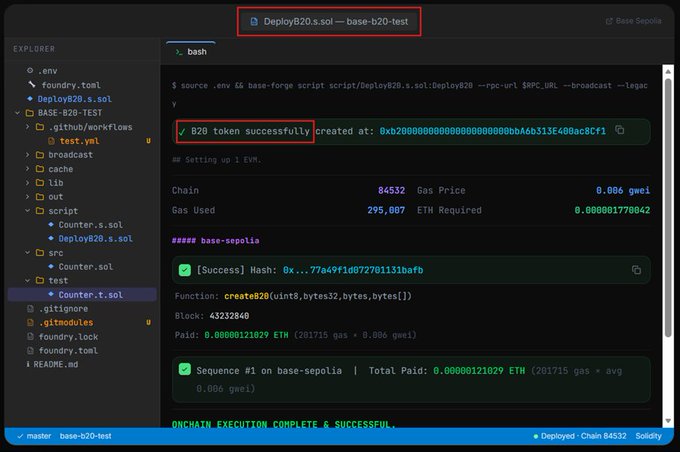Open DeployB20.s.sol under script folder
The height and width of the screenshot is (452, 680).
coord(95,239)
